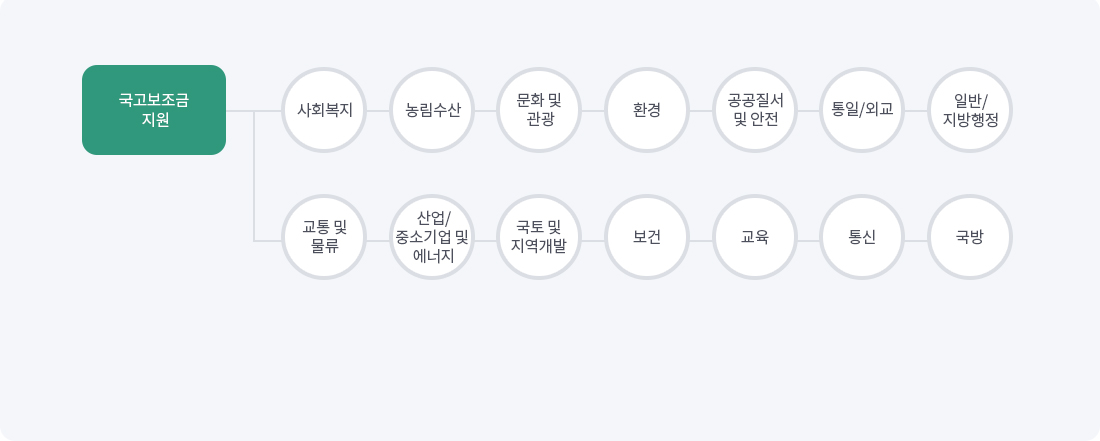Click the 국고보조금 지원 title text
The height and width of the screenshot is (441, 1100).
point(154,110)
